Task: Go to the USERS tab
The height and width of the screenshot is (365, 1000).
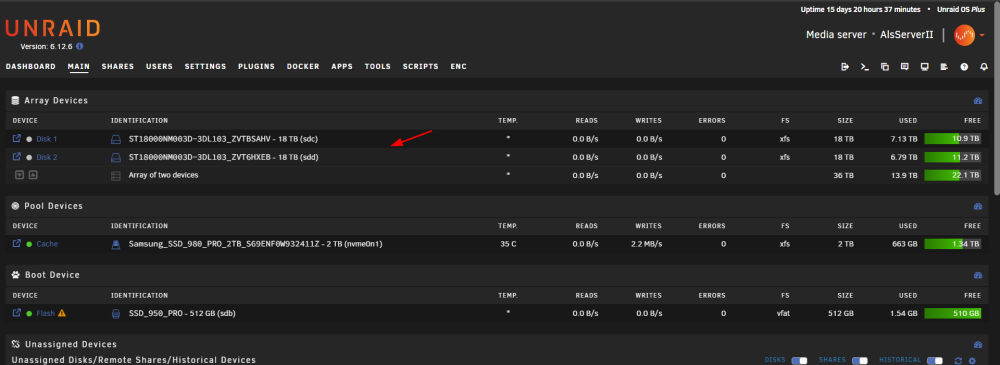Action: click(x=159, y=66)
